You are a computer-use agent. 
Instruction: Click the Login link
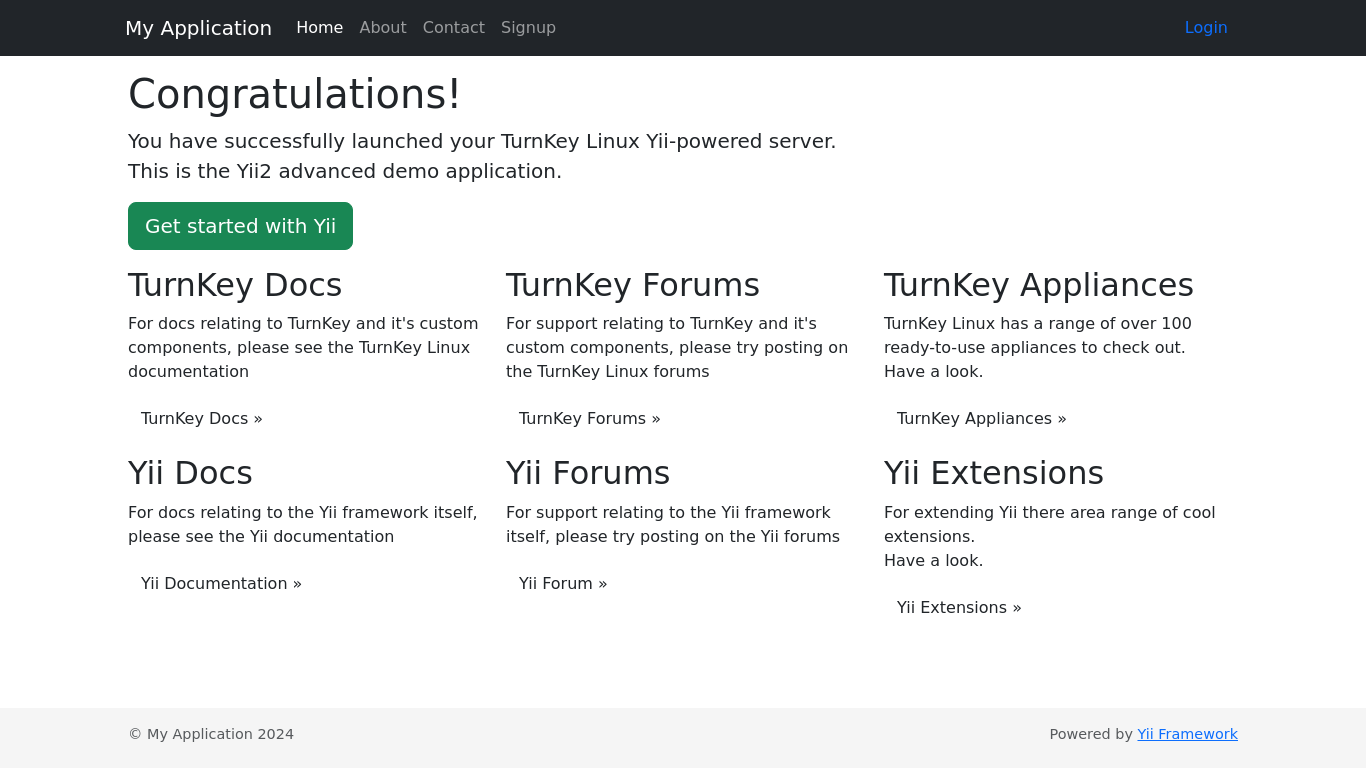click(1205, 28)
